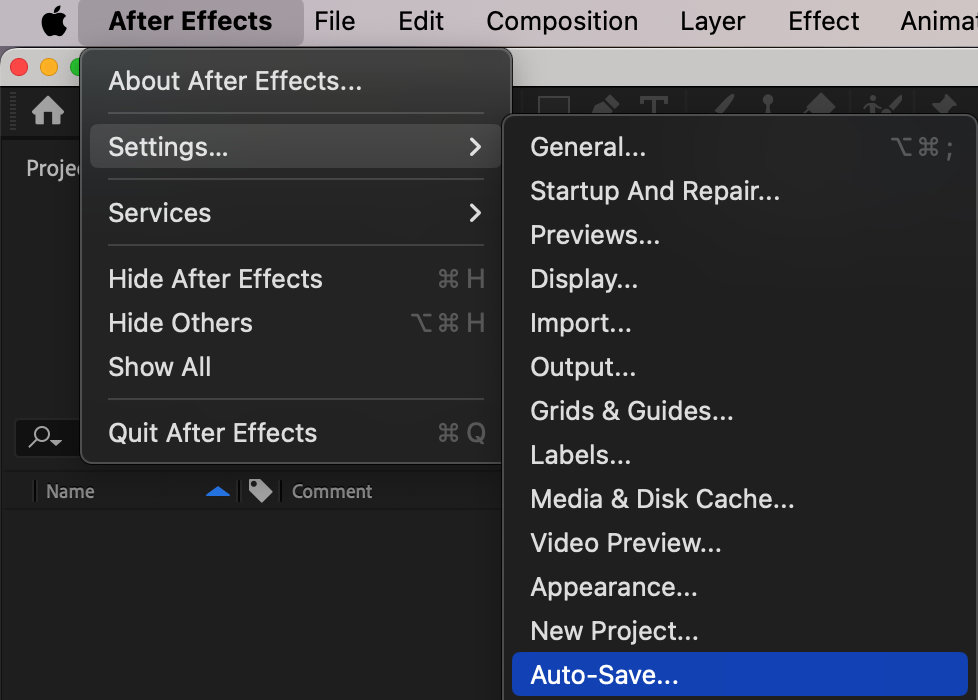The image size is (978, 700).
Task: Select About After Effects
Action: click(235, 81)
